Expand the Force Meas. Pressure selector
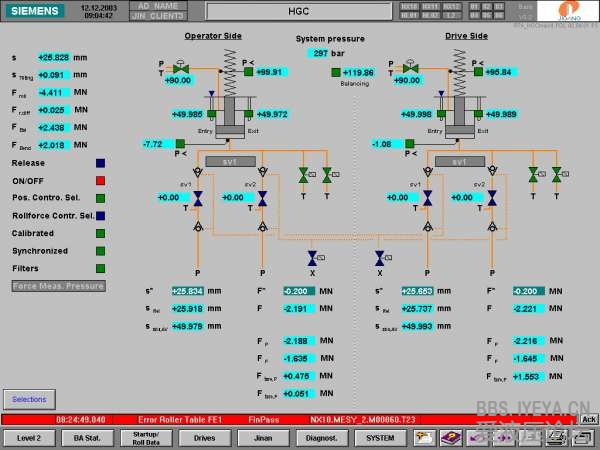600x450 pixels. pos(58,286)
